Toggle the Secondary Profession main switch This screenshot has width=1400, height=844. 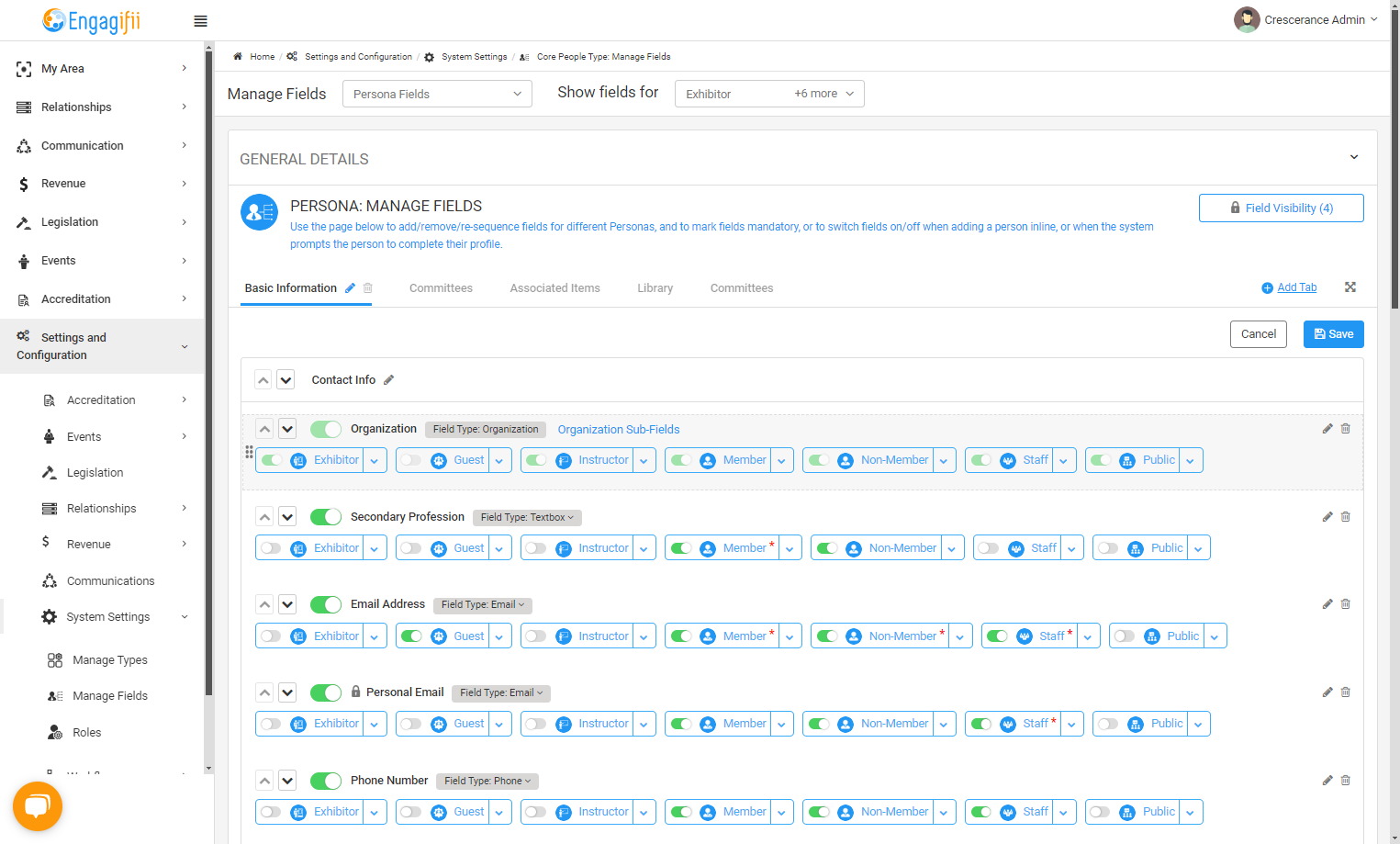[326, 517]
